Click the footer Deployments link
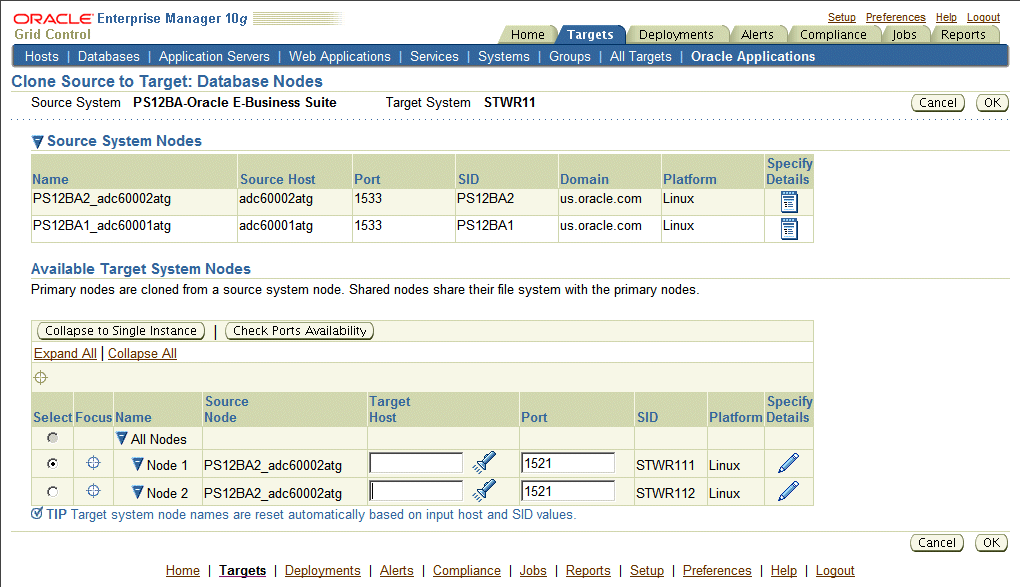Image resolution: width=1020 pixels, height=587 pixels. [323, 571]
